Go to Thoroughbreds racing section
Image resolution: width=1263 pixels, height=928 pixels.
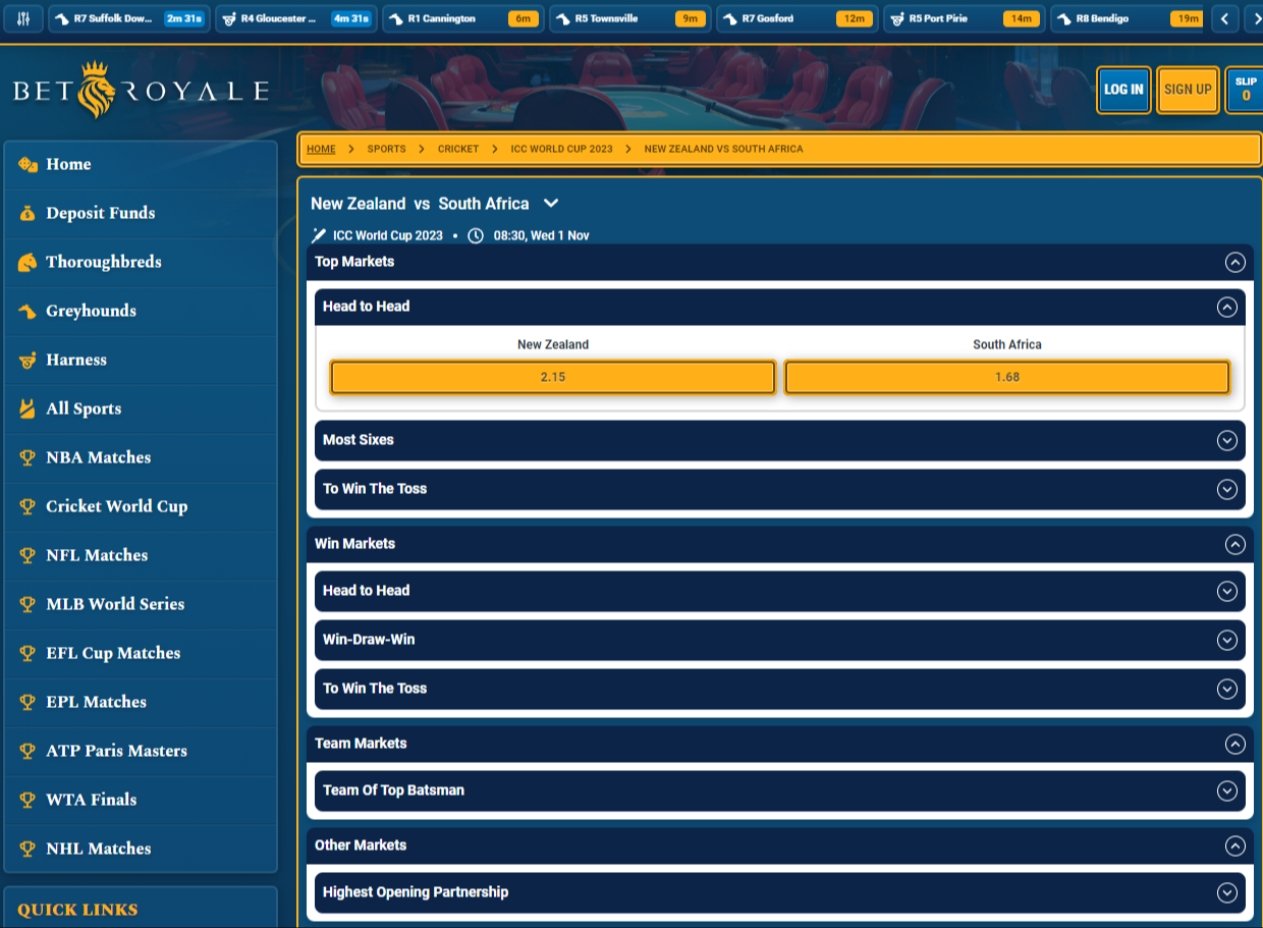point(140,263)
